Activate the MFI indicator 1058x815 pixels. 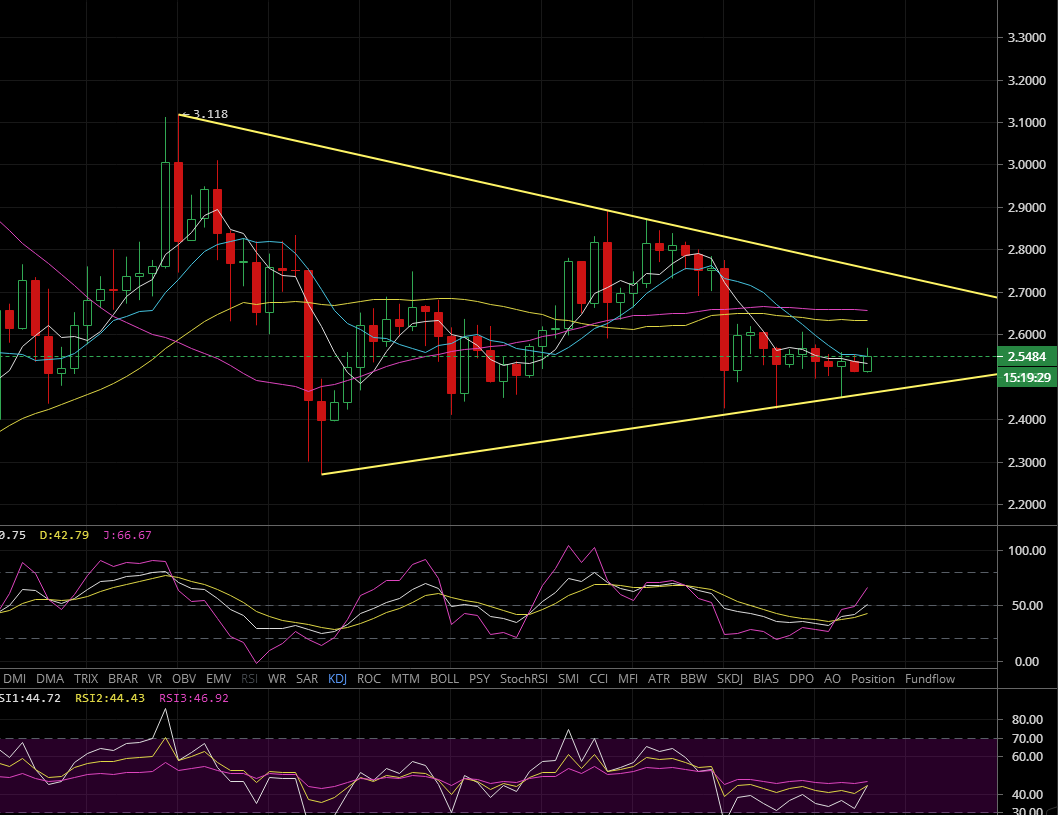[x=627, y=678]
